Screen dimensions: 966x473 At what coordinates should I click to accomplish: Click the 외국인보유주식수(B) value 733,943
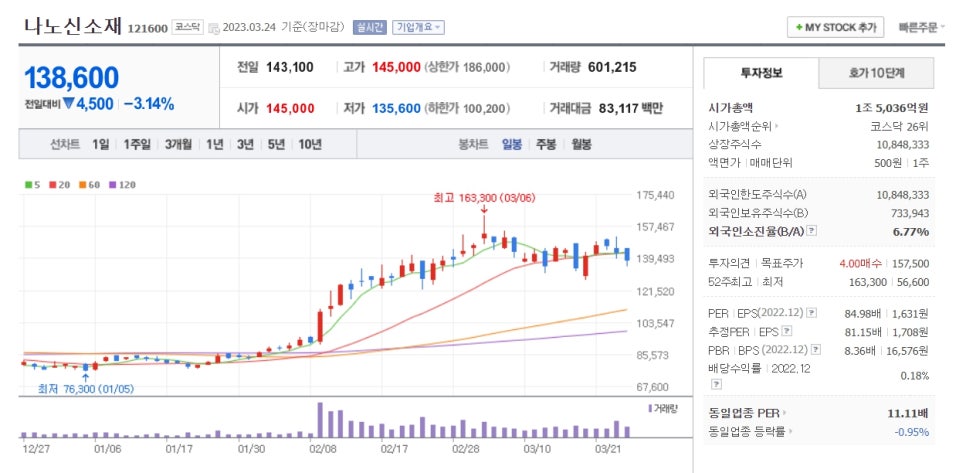pos(910,213)
